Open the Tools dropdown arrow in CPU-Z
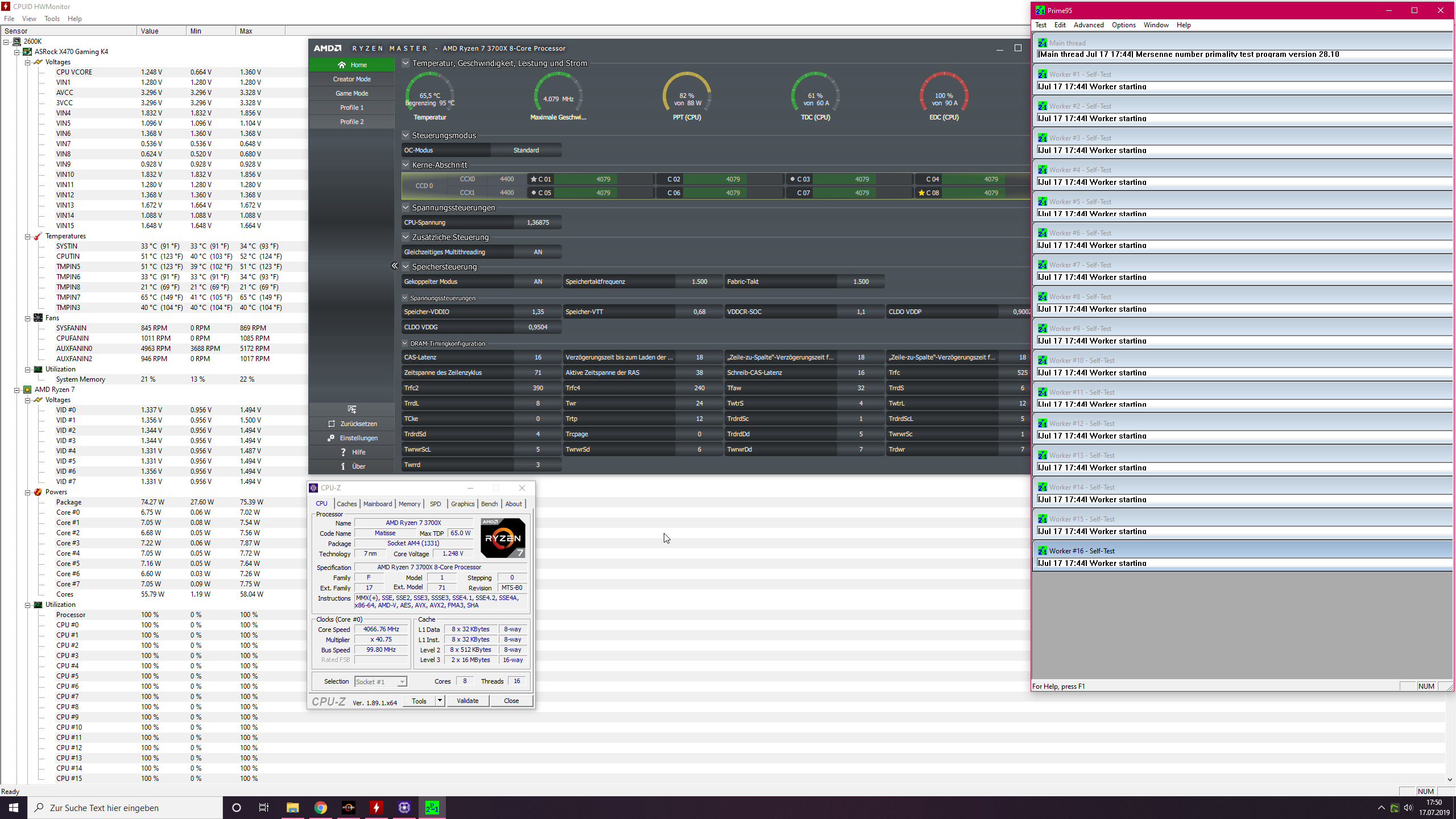This screenshot has width=1456, height=819. point(440,701)
